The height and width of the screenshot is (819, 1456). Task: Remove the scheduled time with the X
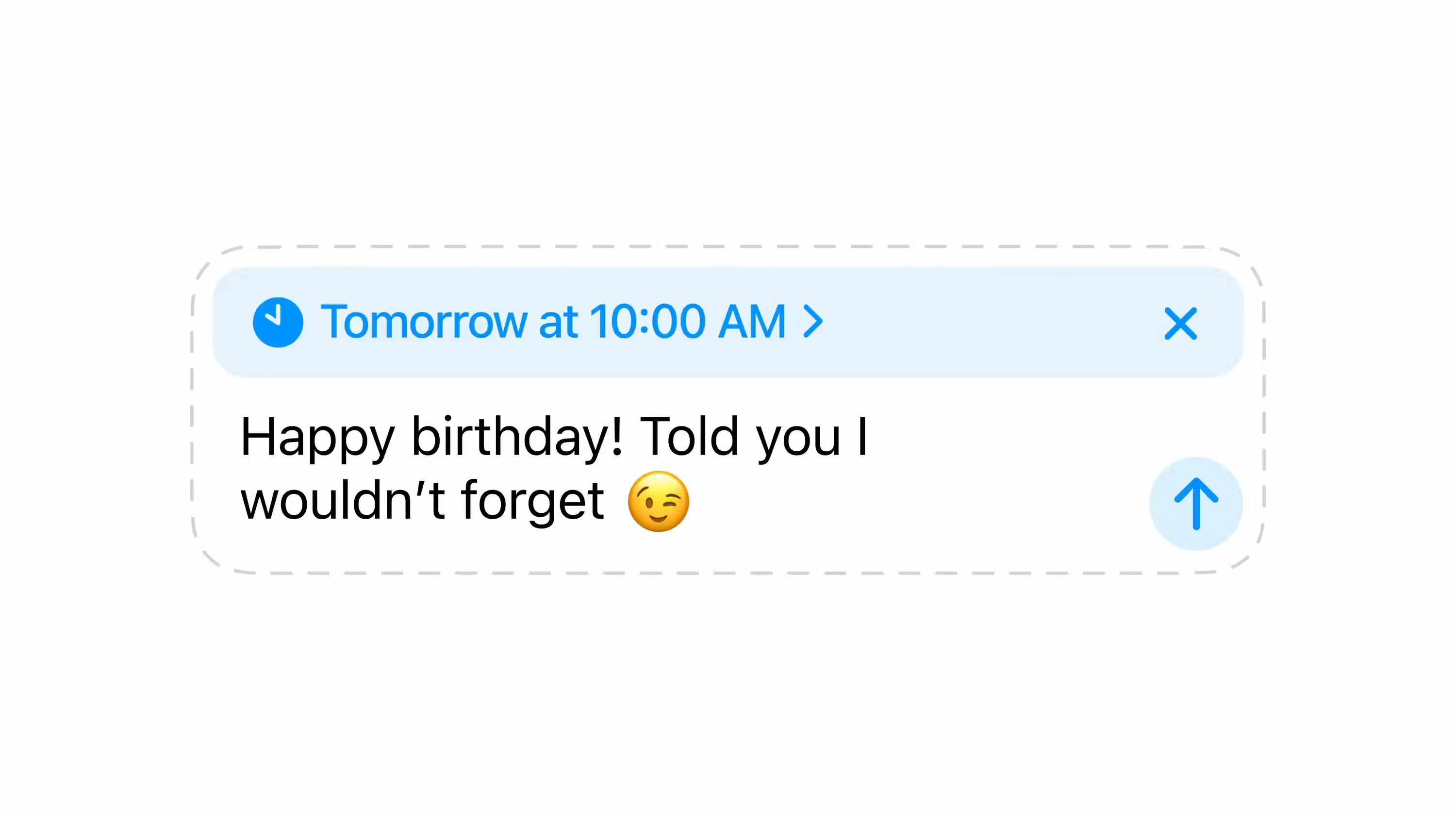pyautogui.click(x=1180, y=323)
